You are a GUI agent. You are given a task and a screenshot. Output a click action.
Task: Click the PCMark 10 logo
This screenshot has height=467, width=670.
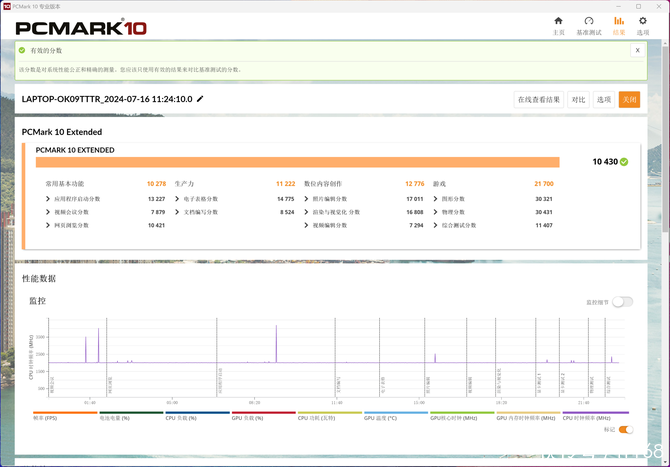point(82,28)
